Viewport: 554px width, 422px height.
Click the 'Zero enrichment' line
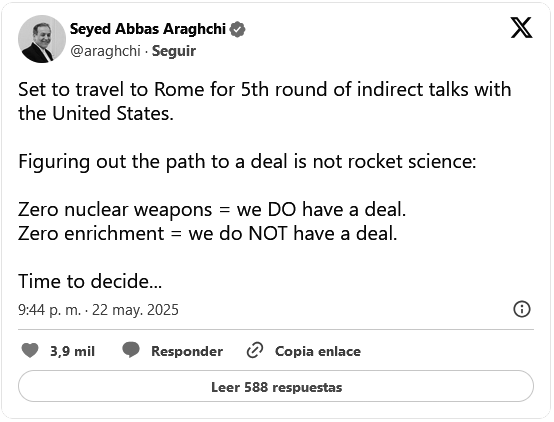208,234
